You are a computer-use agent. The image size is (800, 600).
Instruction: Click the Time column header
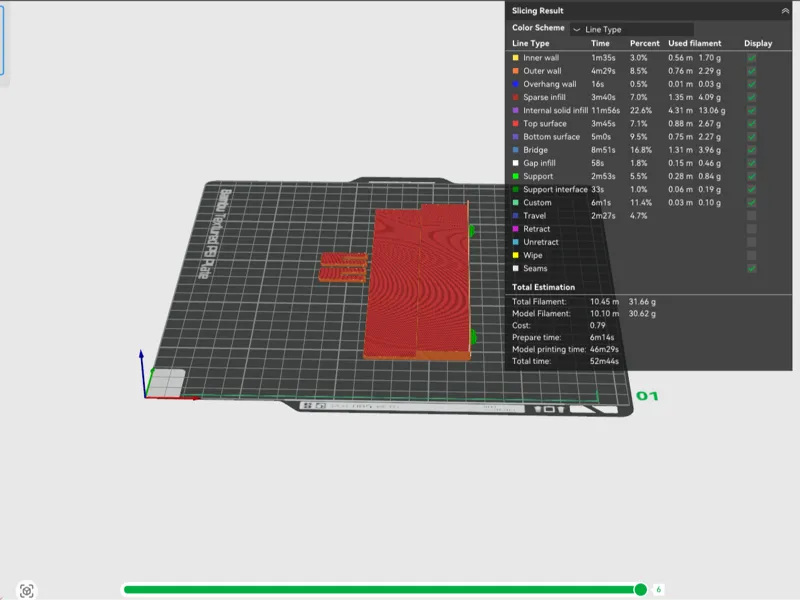(600, 43)
